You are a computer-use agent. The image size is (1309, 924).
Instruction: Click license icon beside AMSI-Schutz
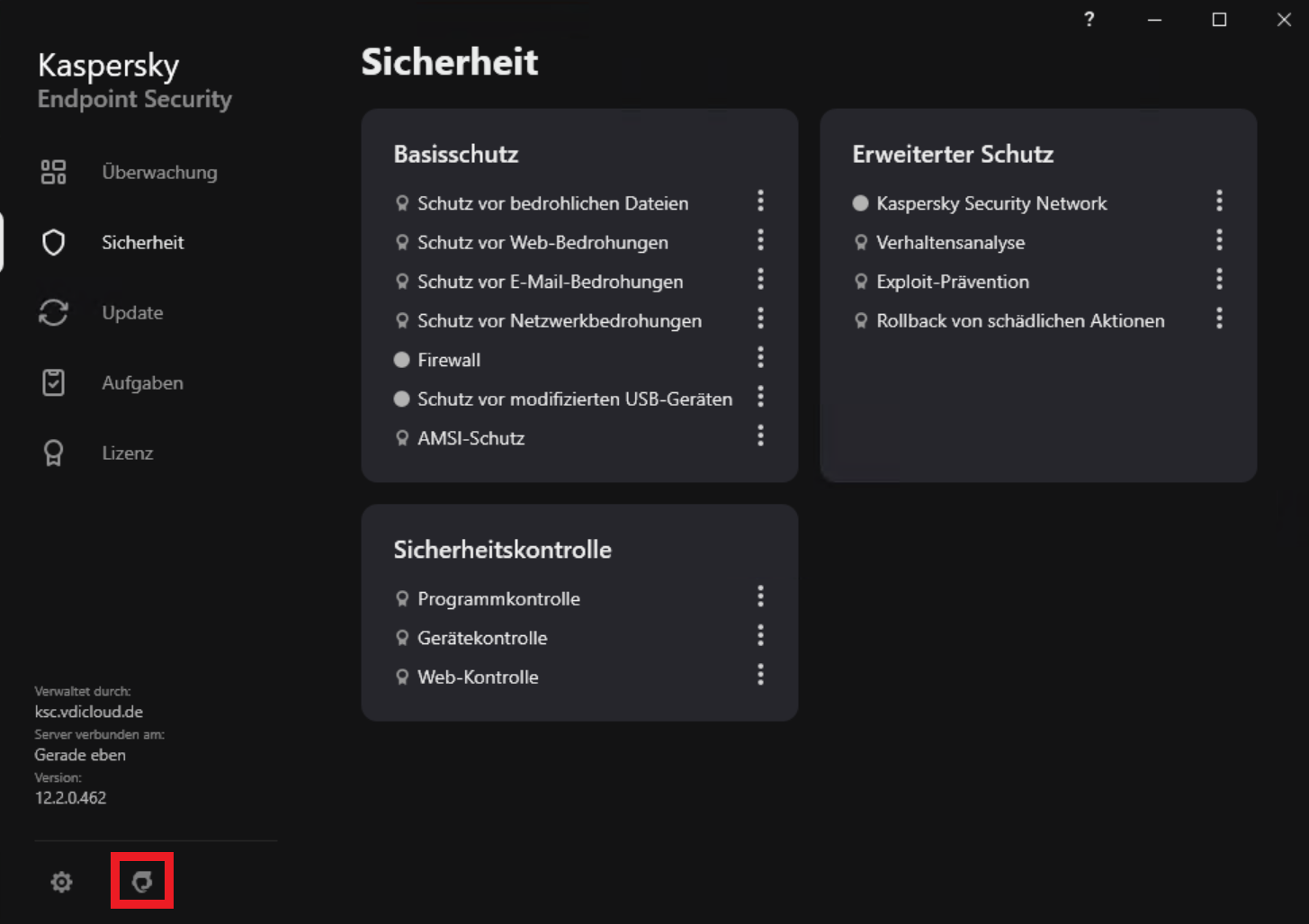[x=402, y=438]
